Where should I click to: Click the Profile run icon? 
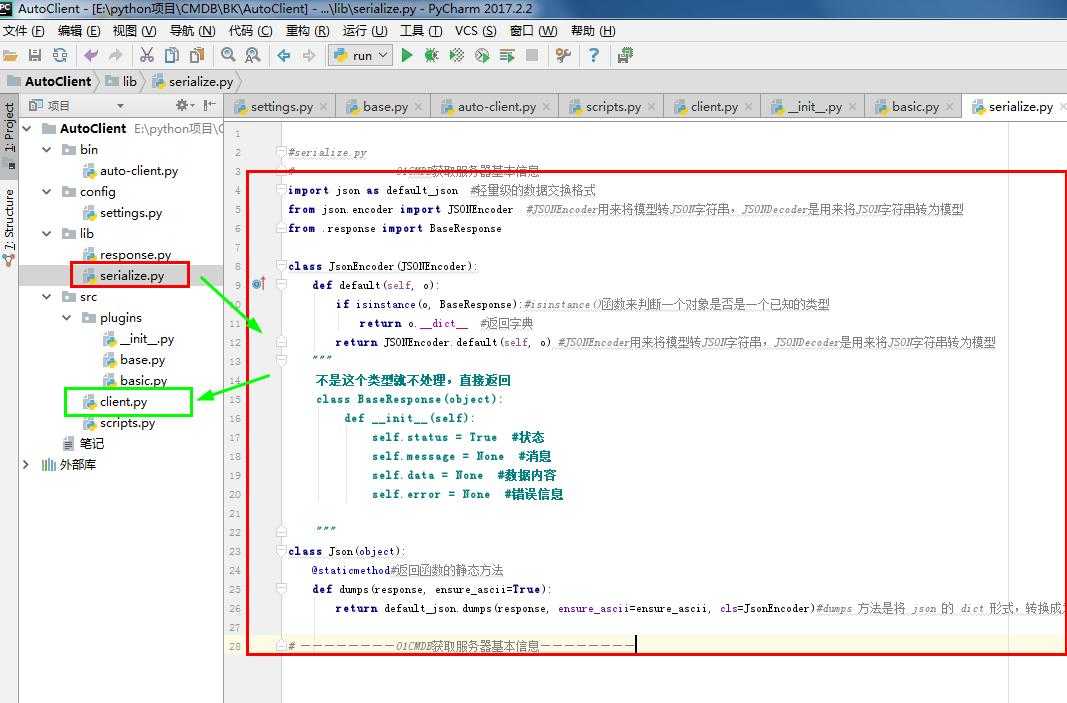pyautogui.click(x=482, y=56)
